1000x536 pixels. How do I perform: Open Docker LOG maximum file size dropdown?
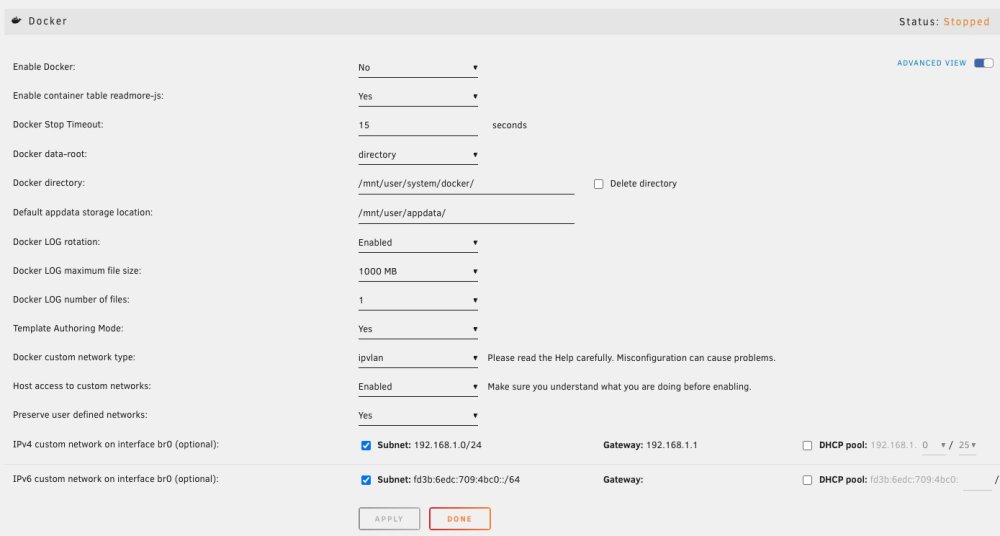coord(418,271)
